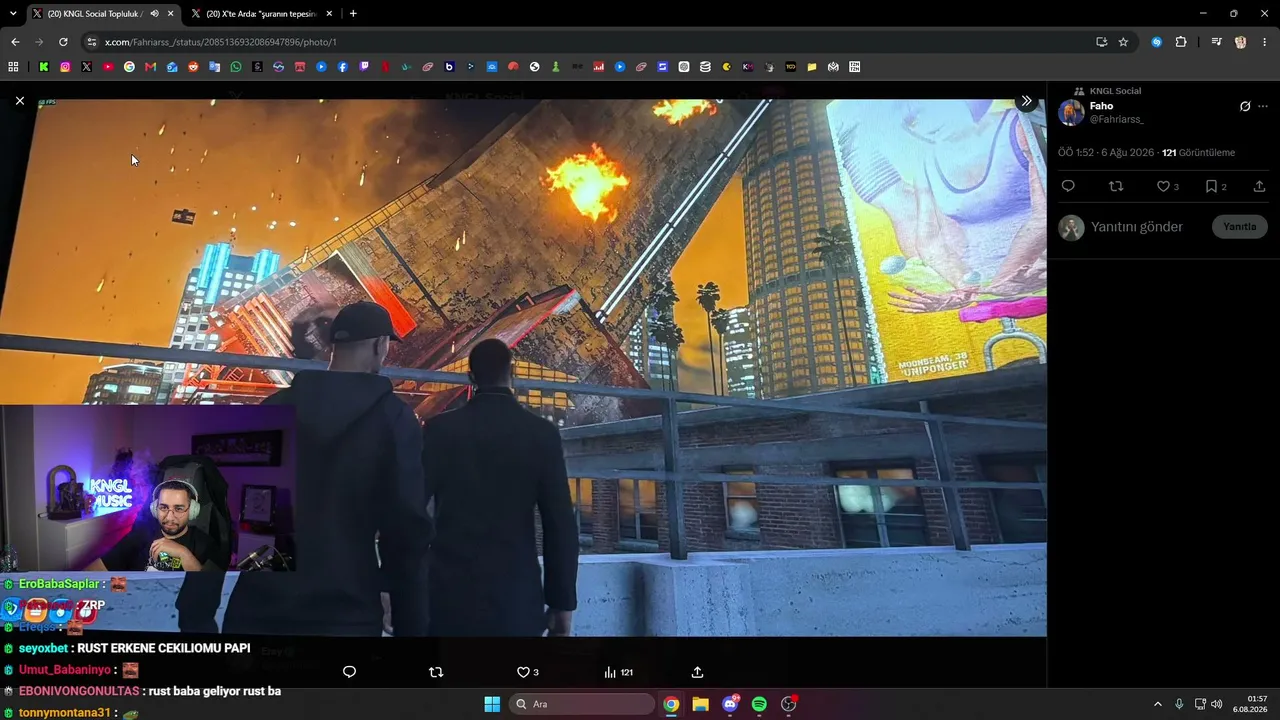This screenshot has width=1280, height=720.
Task: Show hidden system tray icons
Action: [1158, 704]
